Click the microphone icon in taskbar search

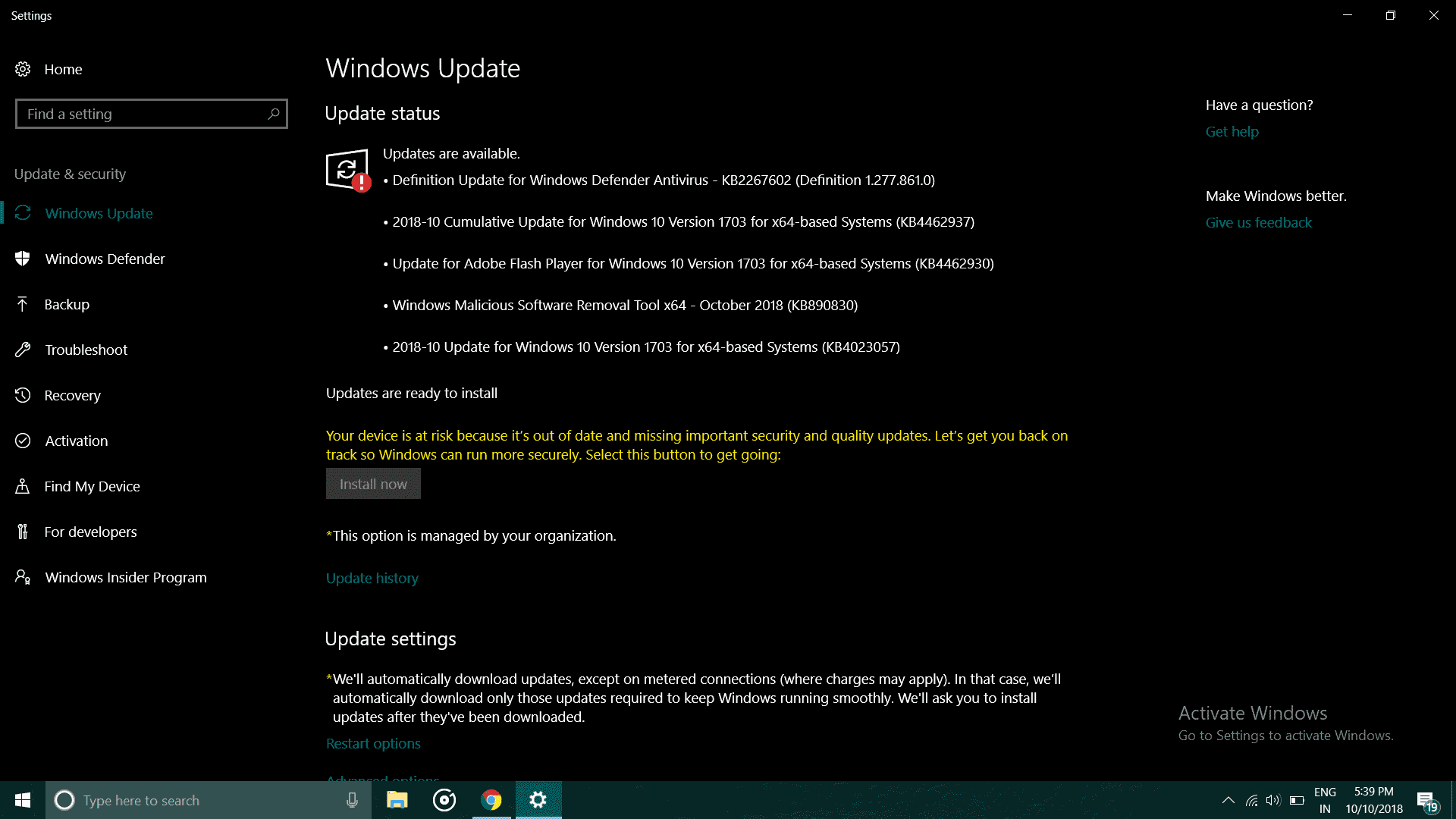click(x=352, y=800)
